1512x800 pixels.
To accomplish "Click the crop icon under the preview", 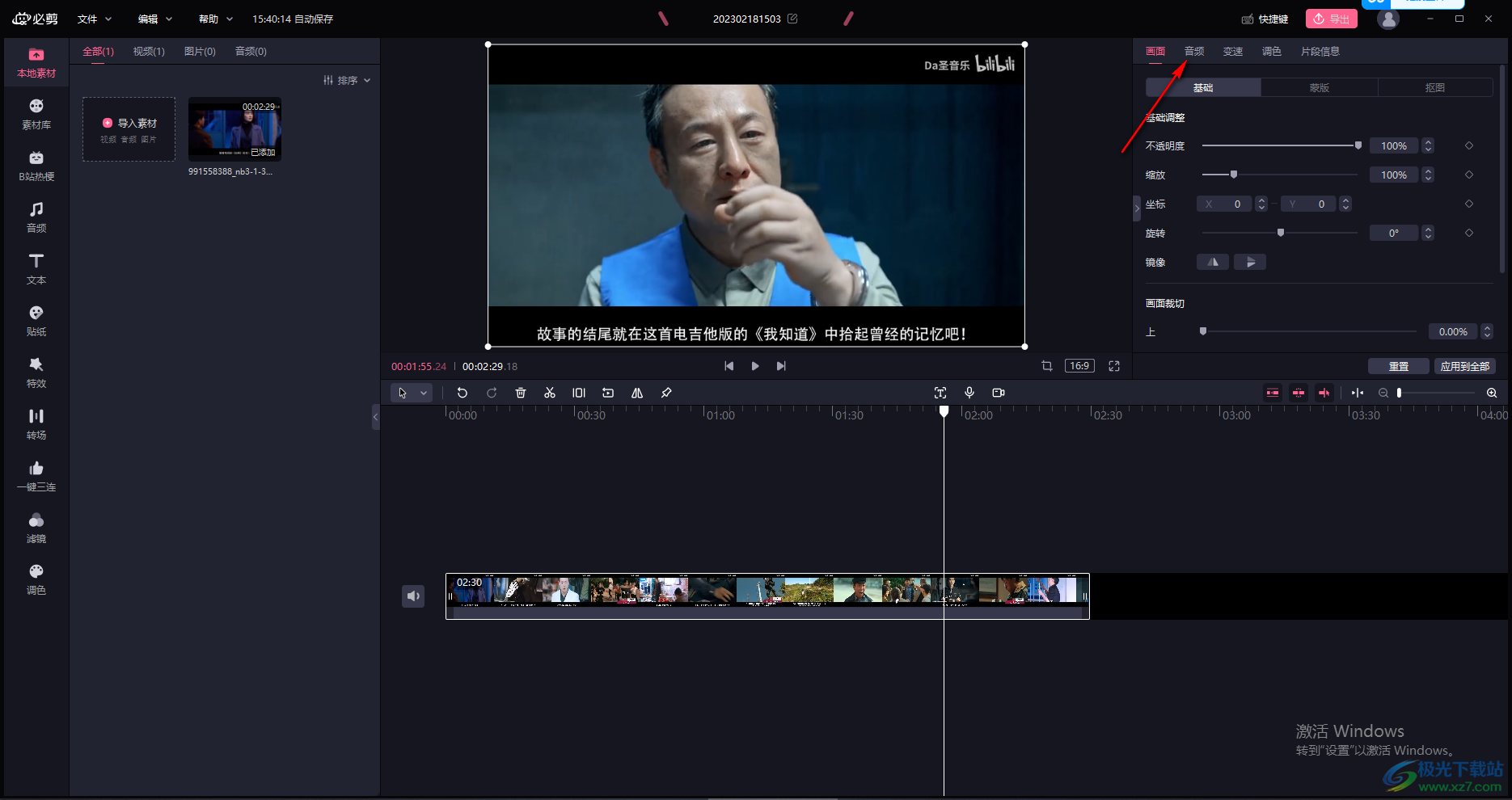I will [1047, 366].
